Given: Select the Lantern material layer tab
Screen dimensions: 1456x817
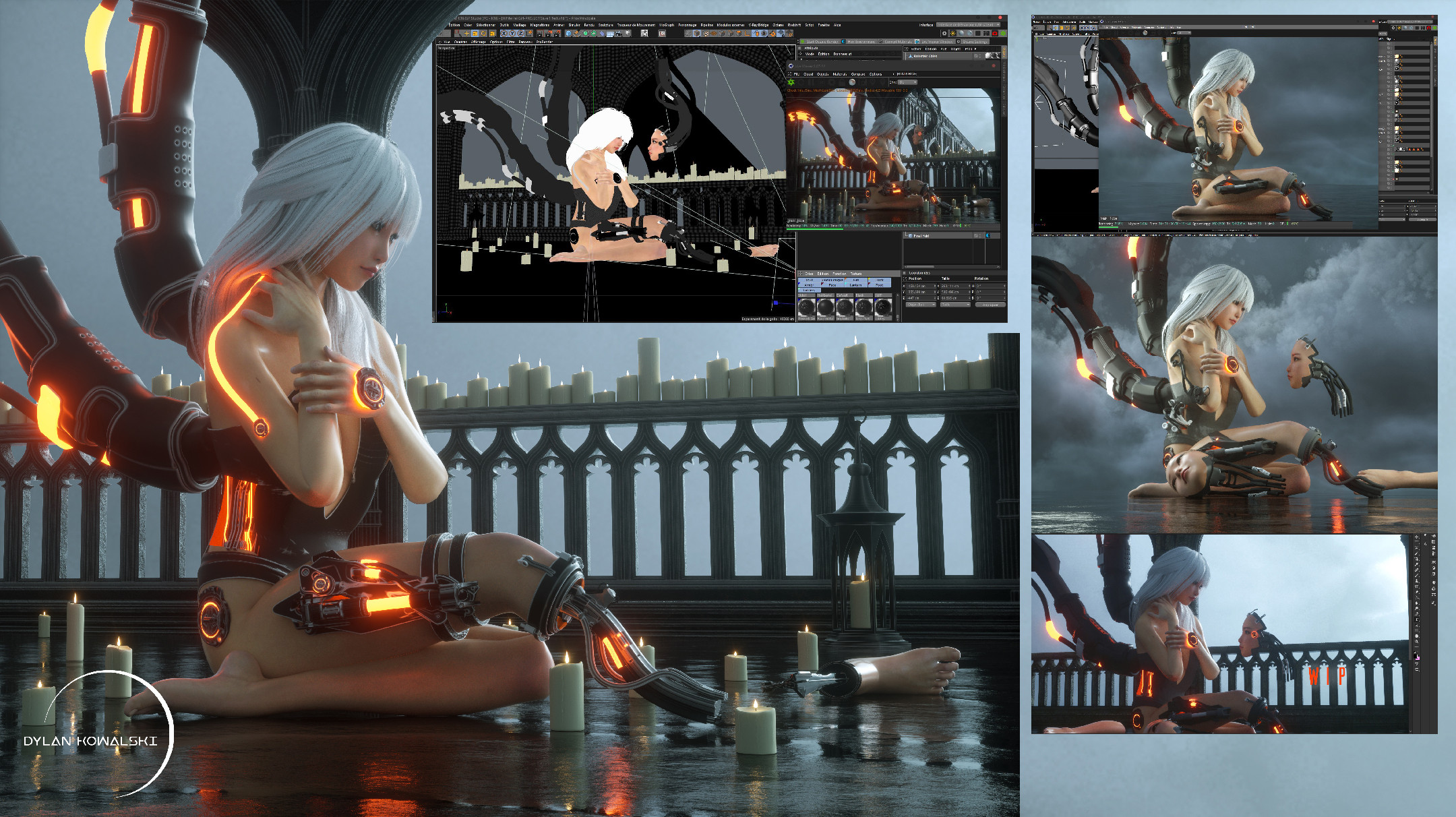Looking at the screenshot, I should tap(855, 285).
